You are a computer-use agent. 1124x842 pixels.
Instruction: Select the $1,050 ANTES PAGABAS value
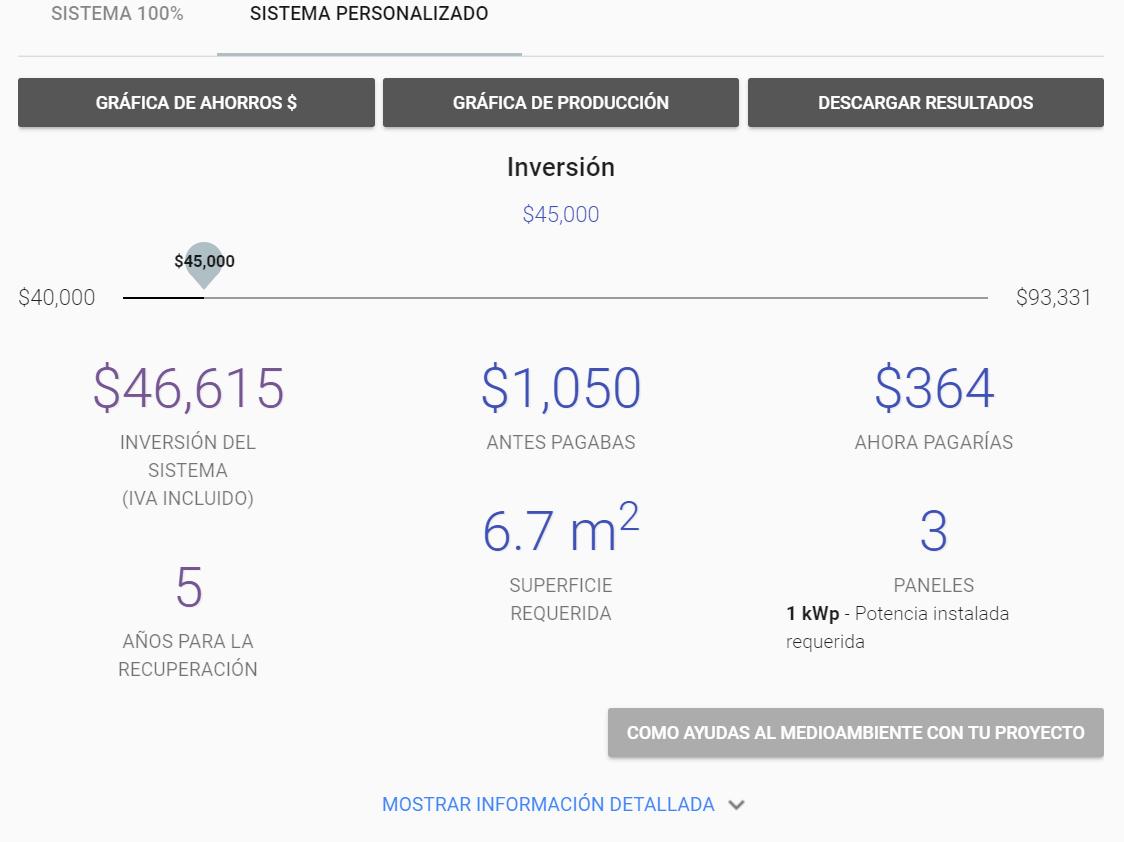pyautogui.click(x=561, y=388)
